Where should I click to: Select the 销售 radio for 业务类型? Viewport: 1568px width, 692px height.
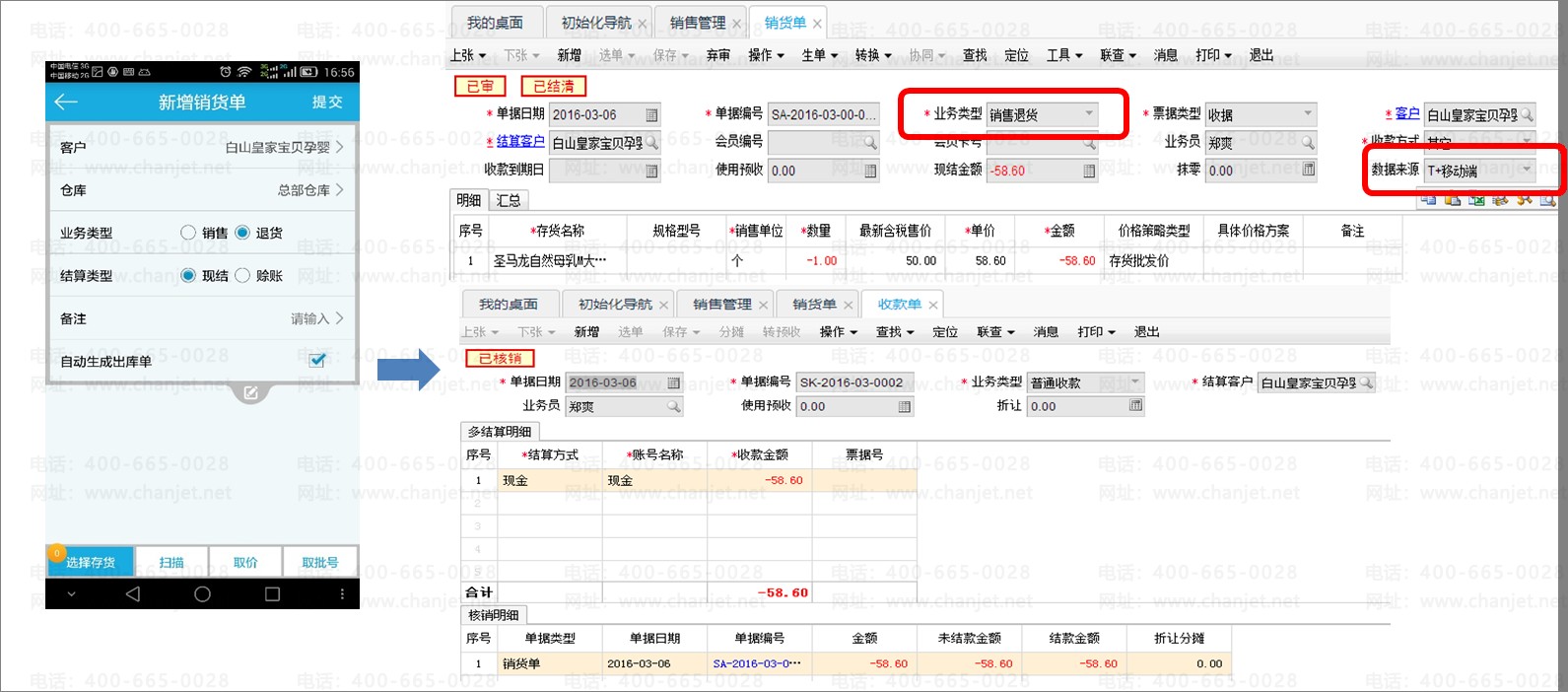pos(188,233)
